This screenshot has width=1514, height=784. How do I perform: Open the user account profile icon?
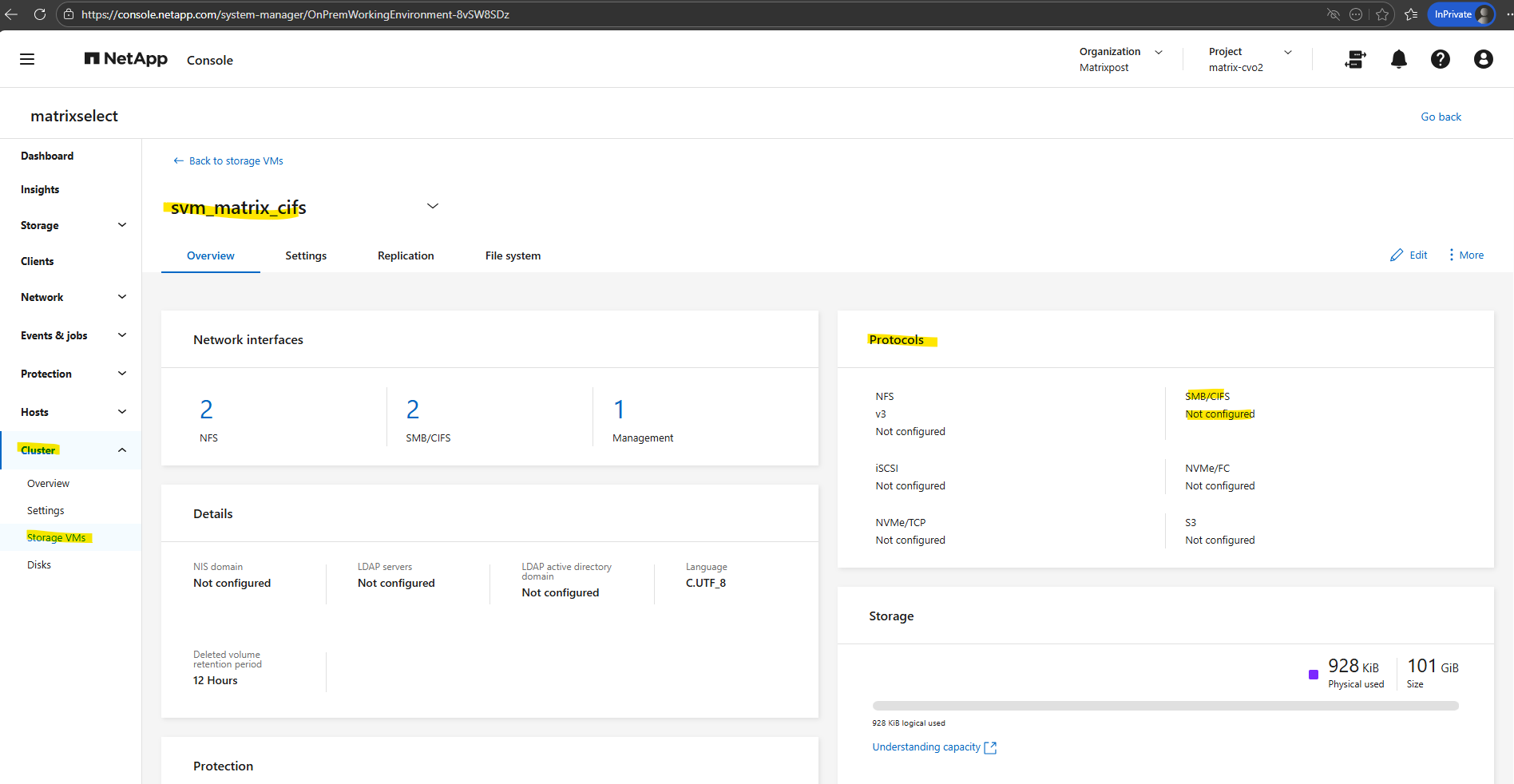tap(1483, 59)
